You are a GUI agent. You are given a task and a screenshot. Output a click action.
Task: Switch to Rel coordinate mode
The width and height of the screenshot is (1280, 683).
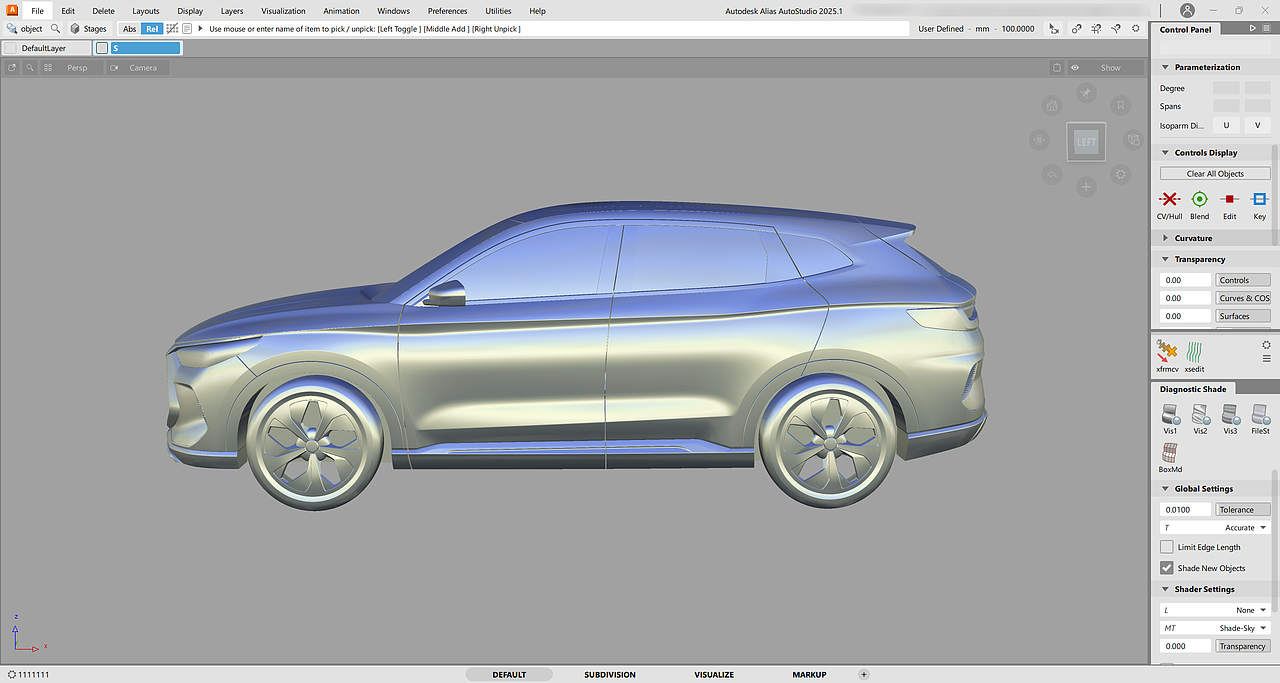(151, 29)
